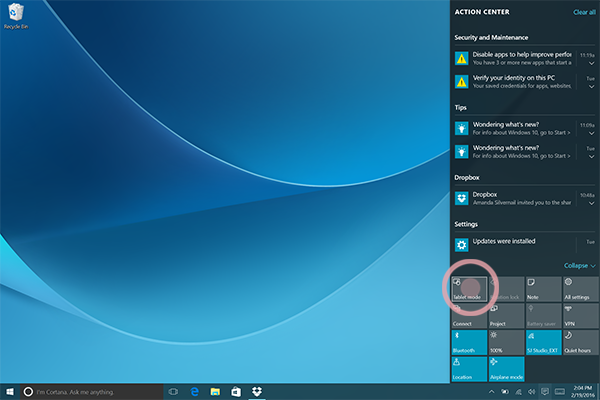
Task: Open the Project quick action tile
Action: point(506,316)
